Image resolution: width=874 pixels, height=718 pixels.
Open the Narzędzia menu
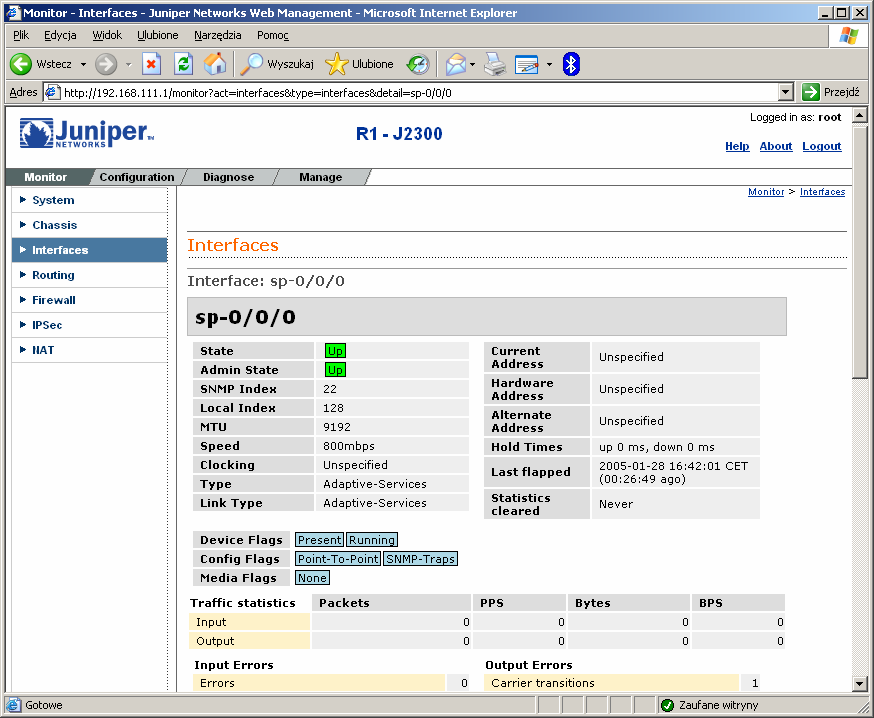click(217, 35)
